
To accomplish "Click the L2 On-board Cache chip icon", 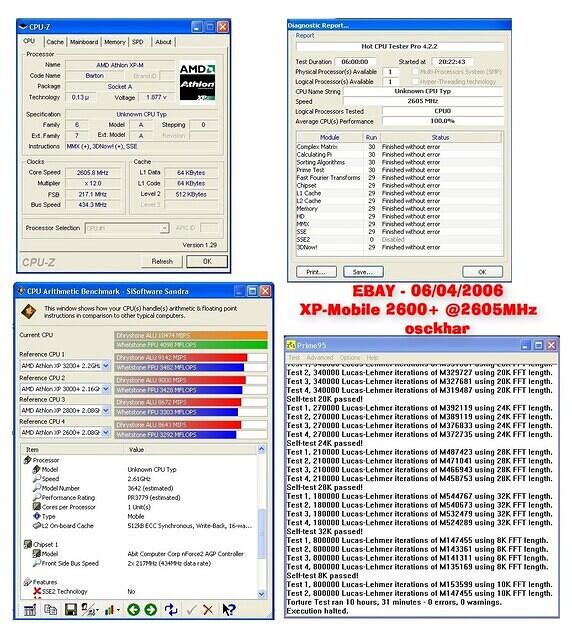I will (36, 526).
